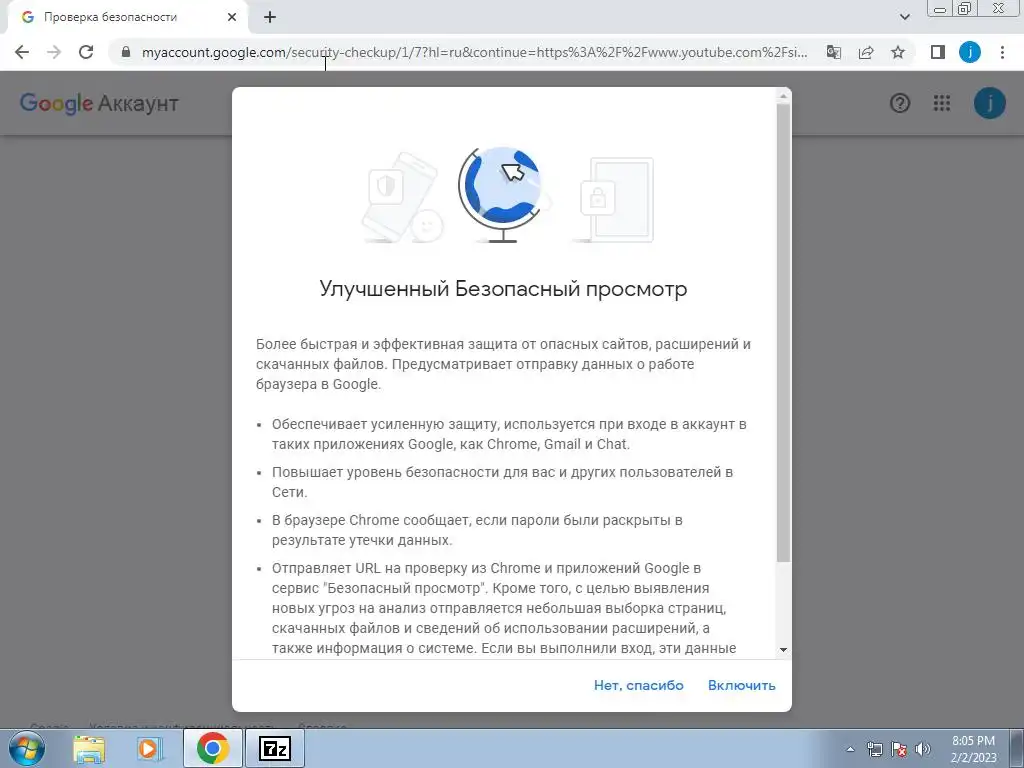Minimize the Chrome window
Image resolution: width=1024 pixels, height=768 pixels.
pyautogui.click(x=940, y=9)
